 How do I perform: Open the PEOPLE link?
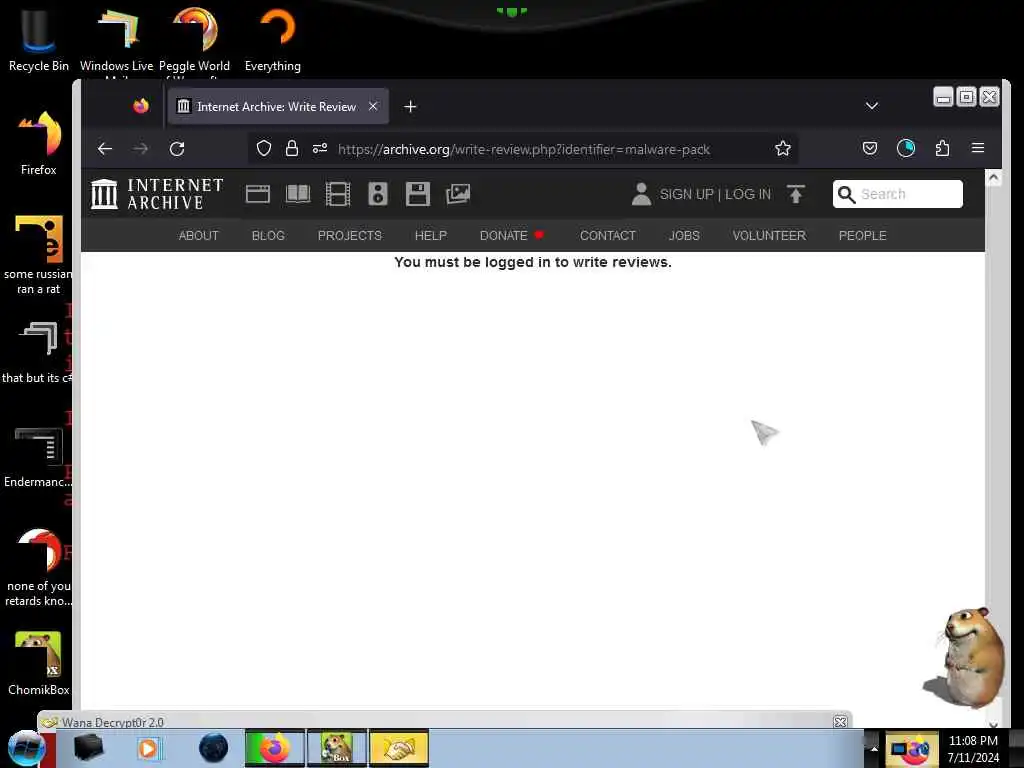(863, 236)
